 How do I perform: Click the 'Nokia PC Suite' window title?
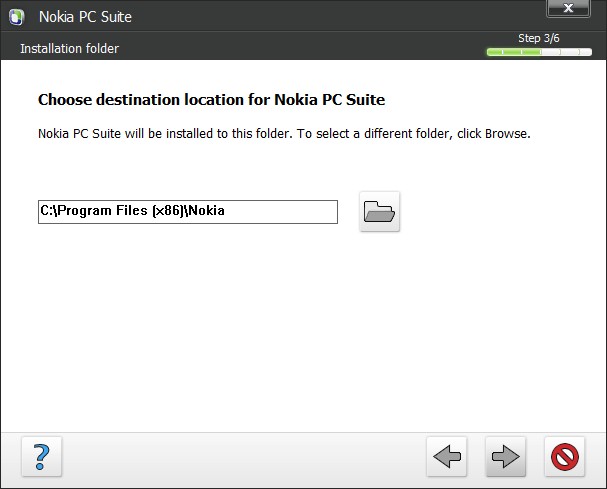[85, 17]
